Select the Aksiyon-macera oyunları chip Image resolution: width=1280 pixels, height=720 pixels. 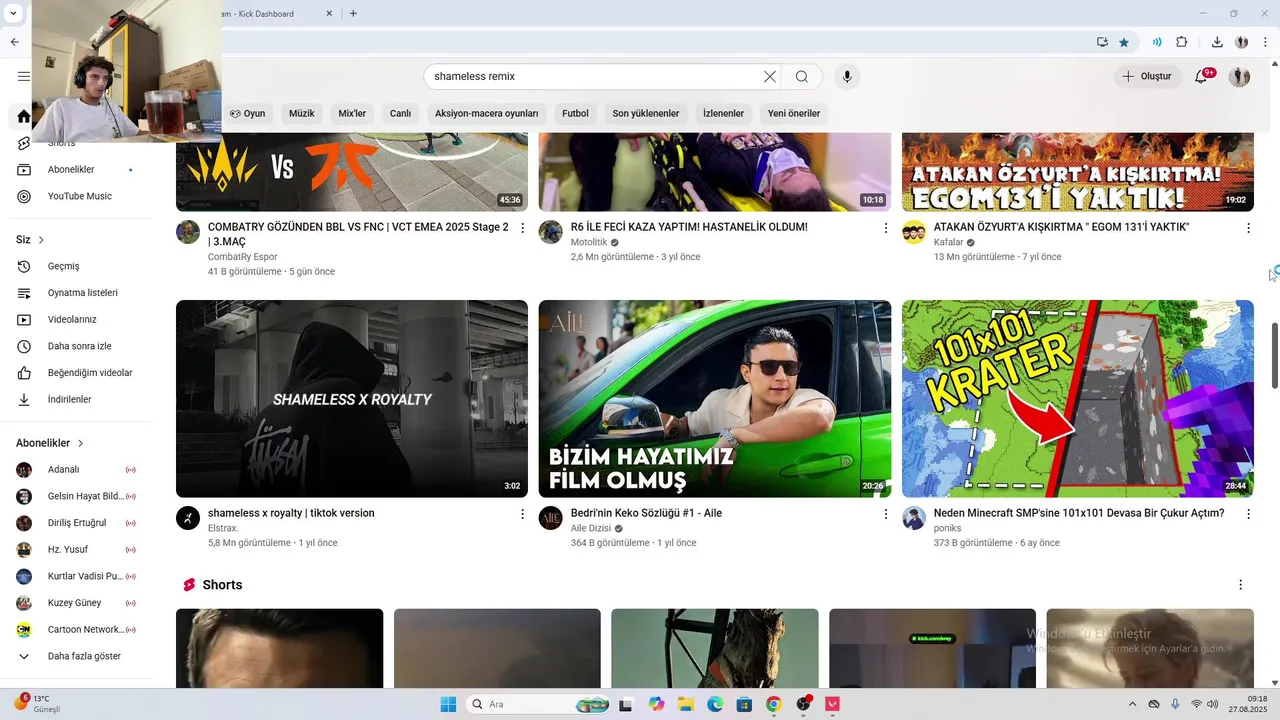486,113
